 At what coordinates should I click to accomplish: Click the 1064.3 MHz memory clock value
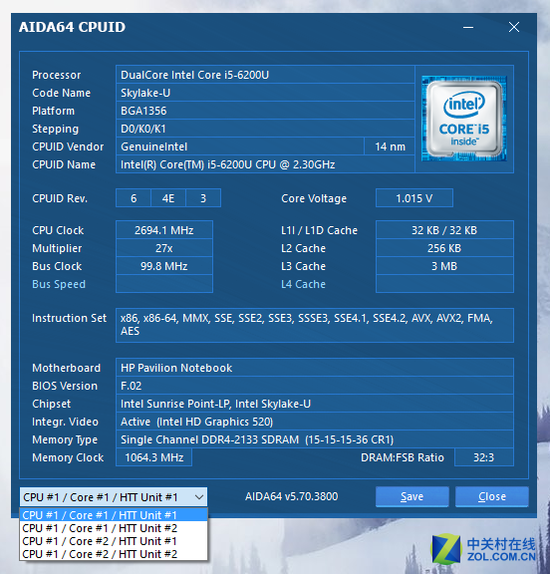click(x=154, y=458)
